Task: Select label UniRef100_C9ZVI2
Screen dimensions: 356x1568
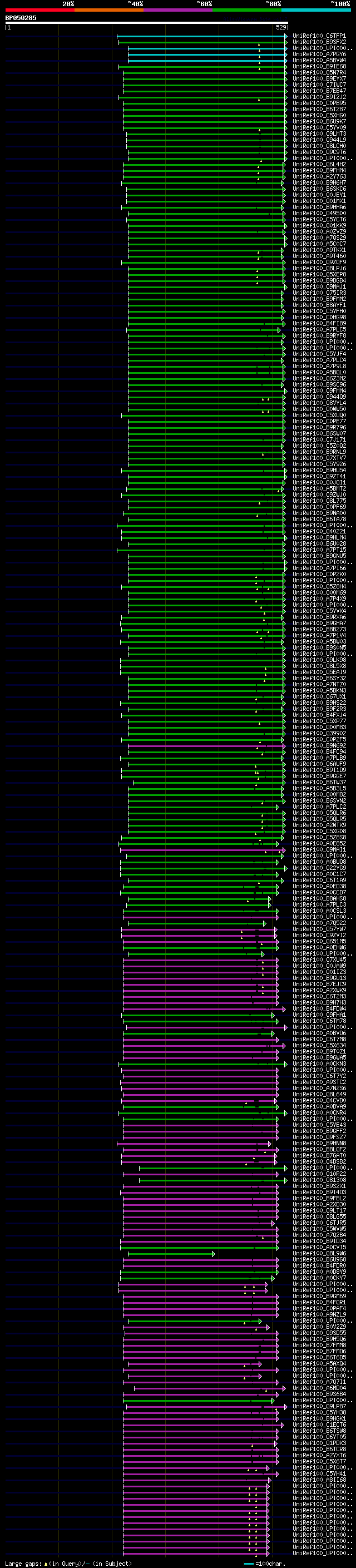Action: coord(319,936)
